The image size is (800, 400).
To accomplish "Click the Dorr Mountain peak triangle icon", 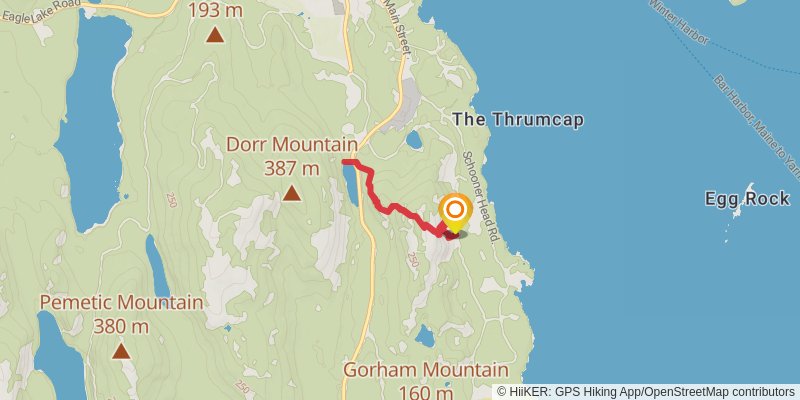I will click(x=291, y=193).
